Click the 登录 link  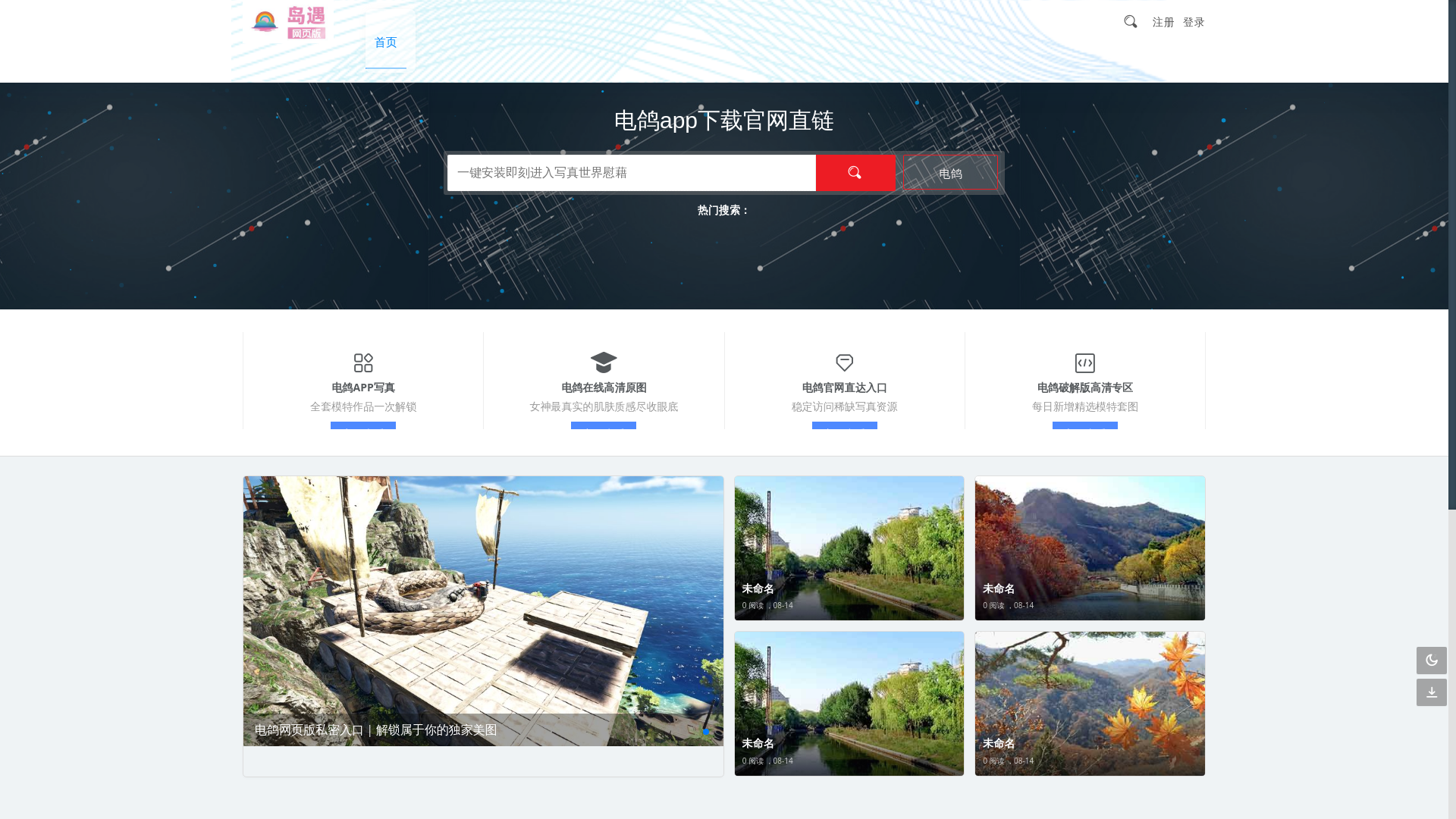tap(1194, 22)
